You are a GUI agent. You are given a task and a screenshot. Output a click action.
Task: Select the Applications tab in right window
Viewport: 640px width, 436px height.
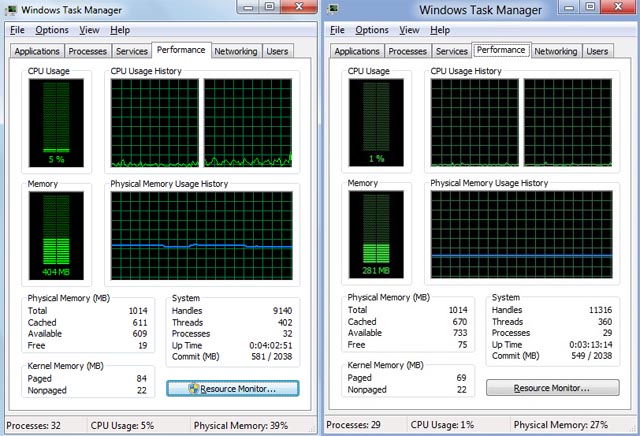click(357, 51)
